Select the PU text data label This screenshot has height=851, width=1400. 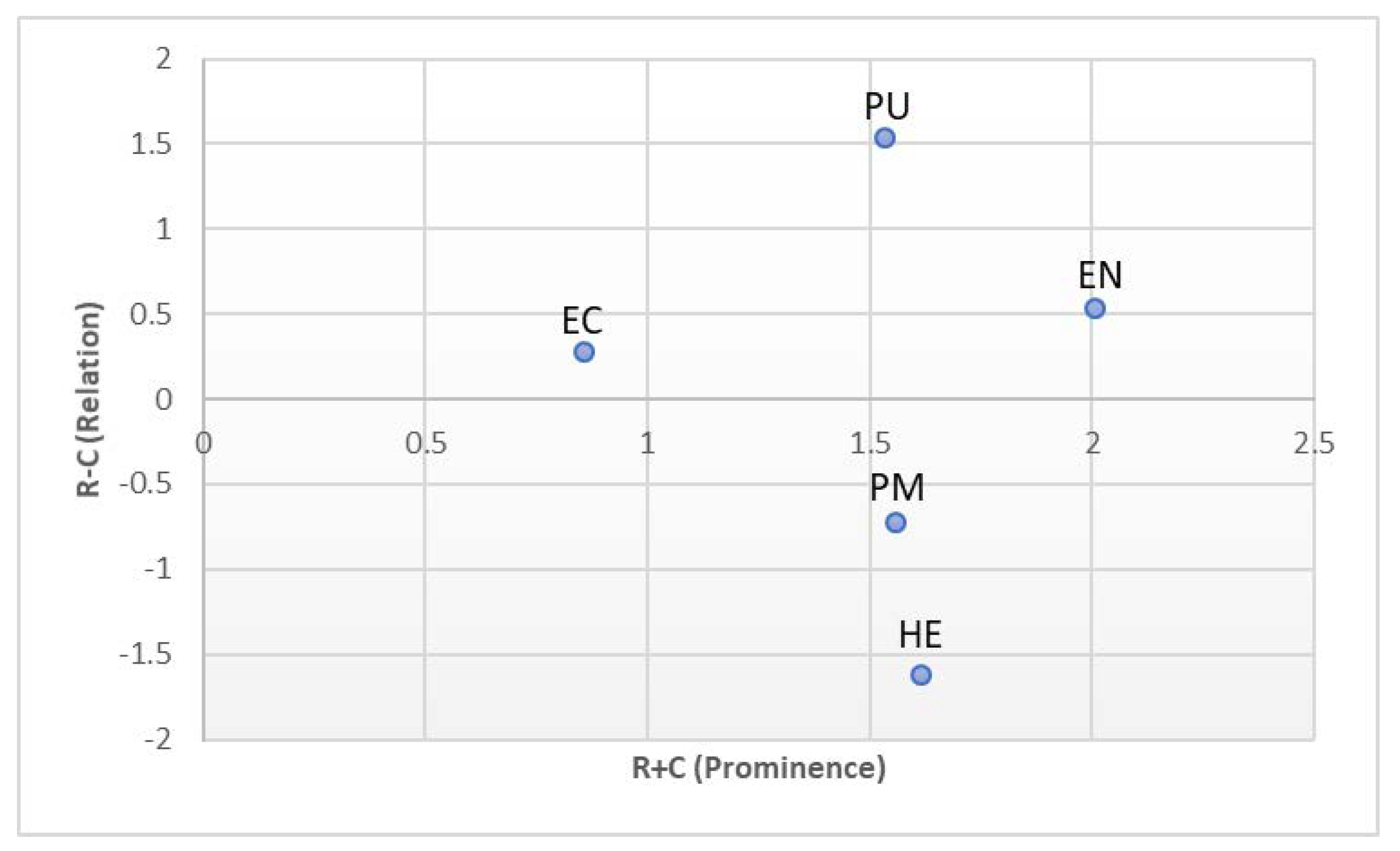tap(887, 106)
